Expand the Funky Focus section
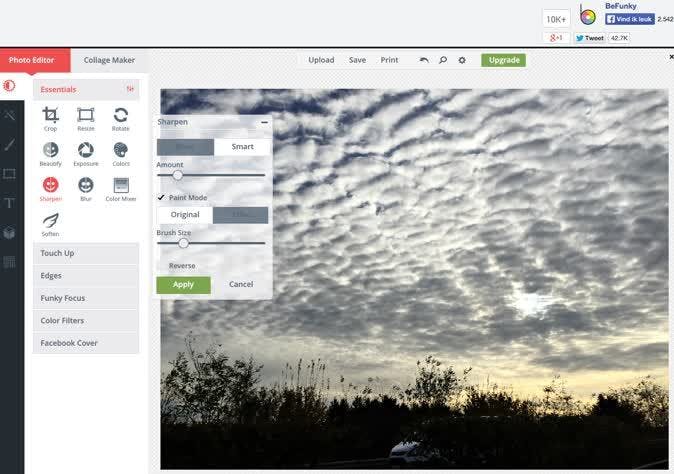Viewport: 674px width, 474px height. (86, 298)
